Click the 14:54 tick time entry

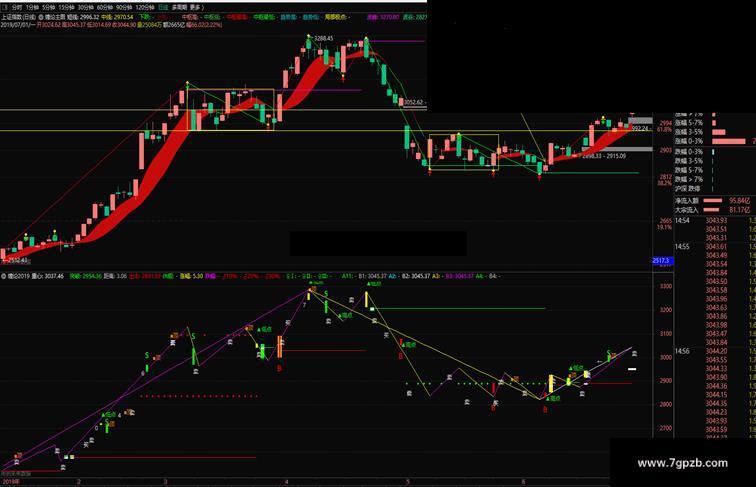pos(682,221)
